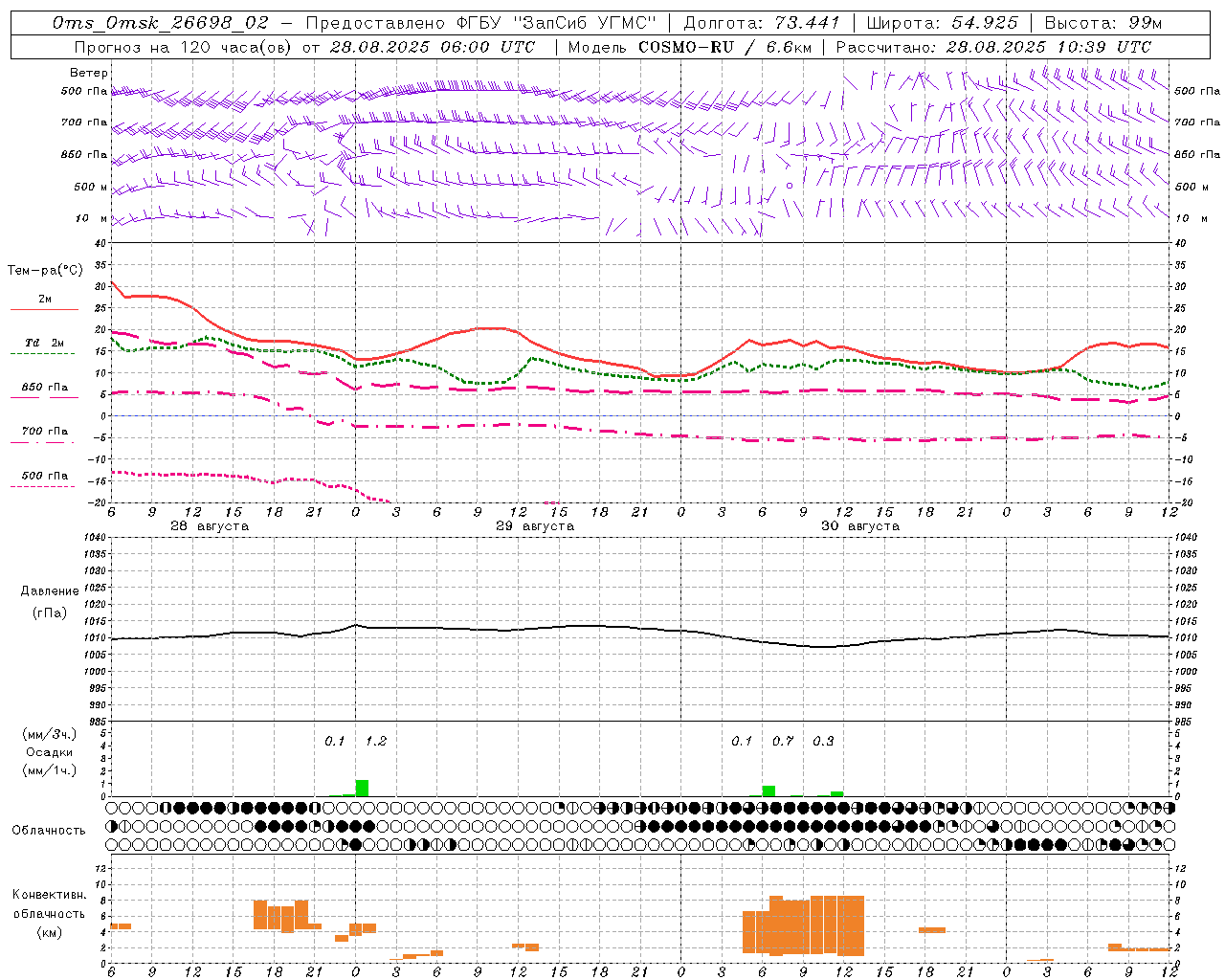Select the forecast start 28.08.2025 06:00 UTC
The height and width of the screenshot is (980, 1225).
pyautogui.click(x=433, y=46)
